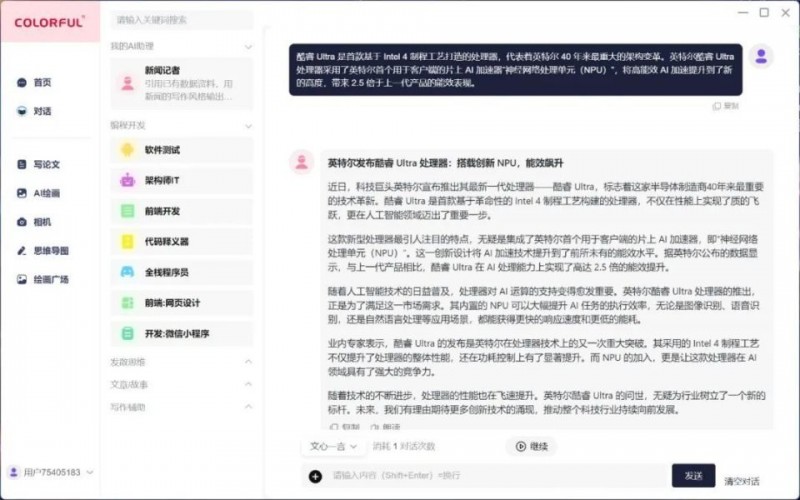This screenshot has height=500, width=800.
Task: Open the user account menu 用户75405183
Action: pyautogui.click(x=50, y=472)
